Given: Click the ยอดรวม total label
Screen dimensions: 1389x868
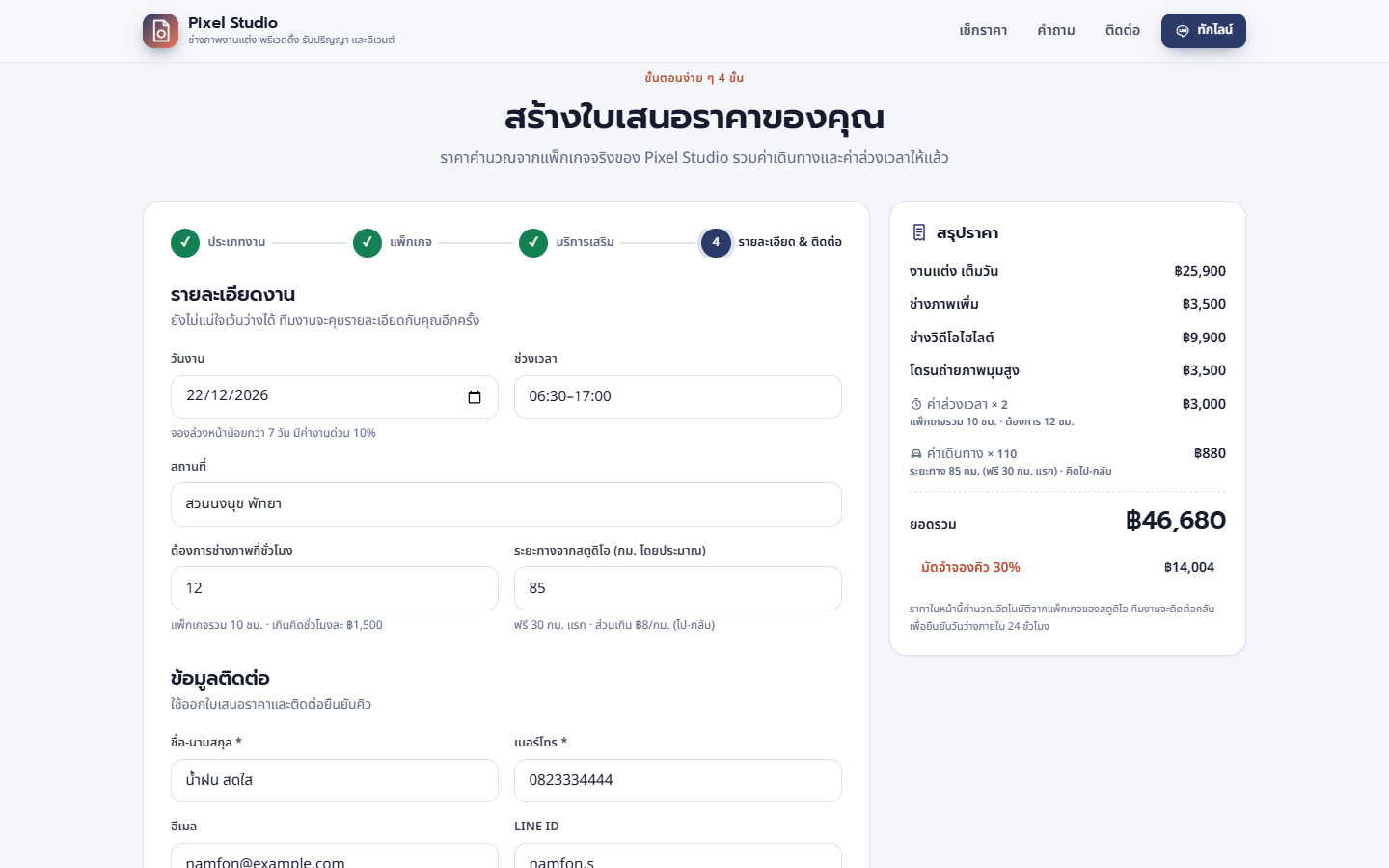Looking at the screenshot, I should pos(933,524).
